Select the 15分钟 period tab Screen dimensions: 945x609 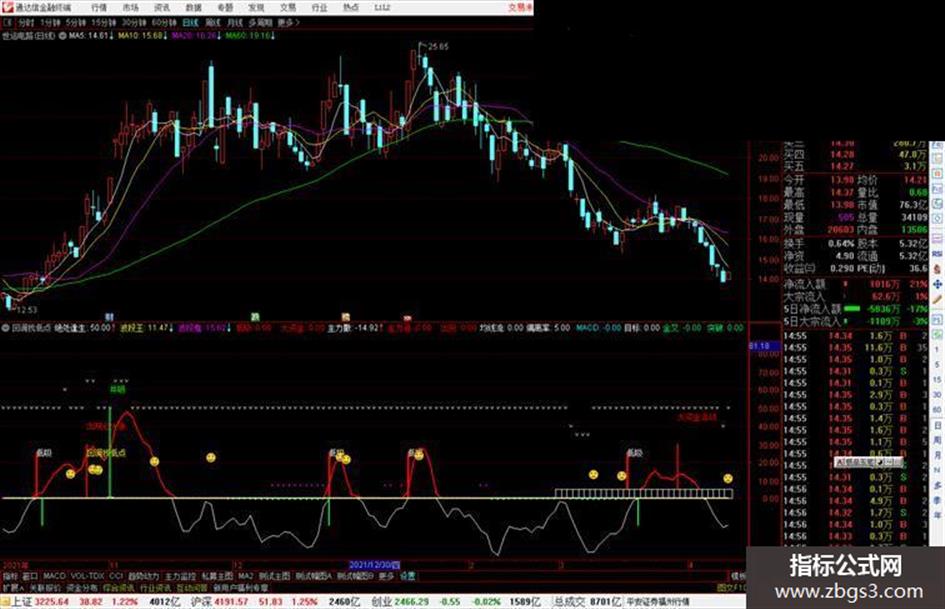pos(104,23)
